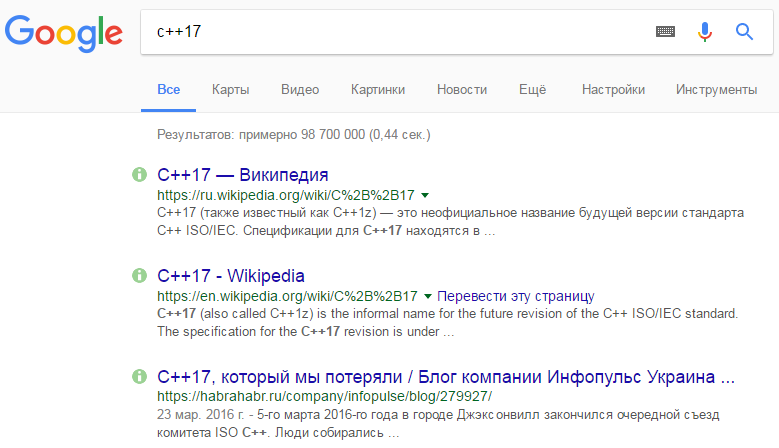Click green info icon beside habrahabr result

coord(139,376)
